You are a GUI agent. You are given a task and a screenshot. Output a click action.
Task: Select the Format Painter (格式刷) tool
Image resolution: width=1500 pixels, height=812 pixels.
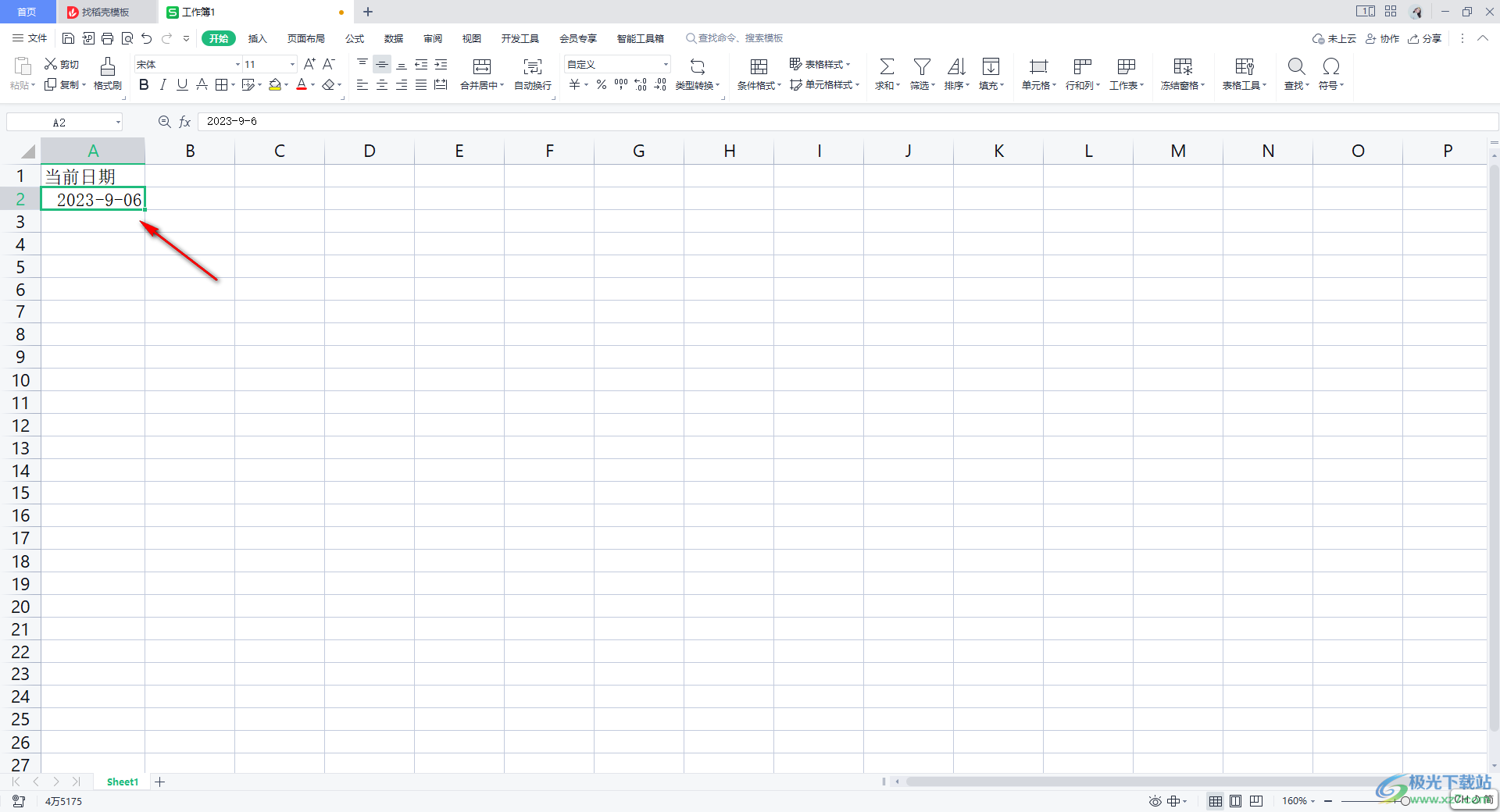point(108,73)
